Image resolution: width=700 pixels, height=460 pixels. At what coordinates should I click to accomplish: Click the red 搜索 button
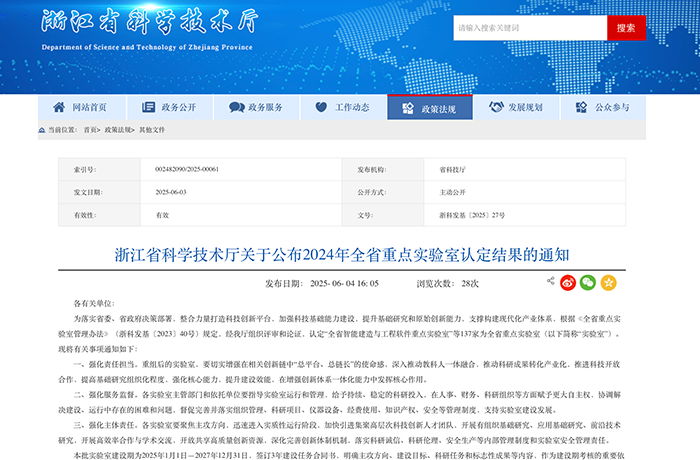coord(626,28)
